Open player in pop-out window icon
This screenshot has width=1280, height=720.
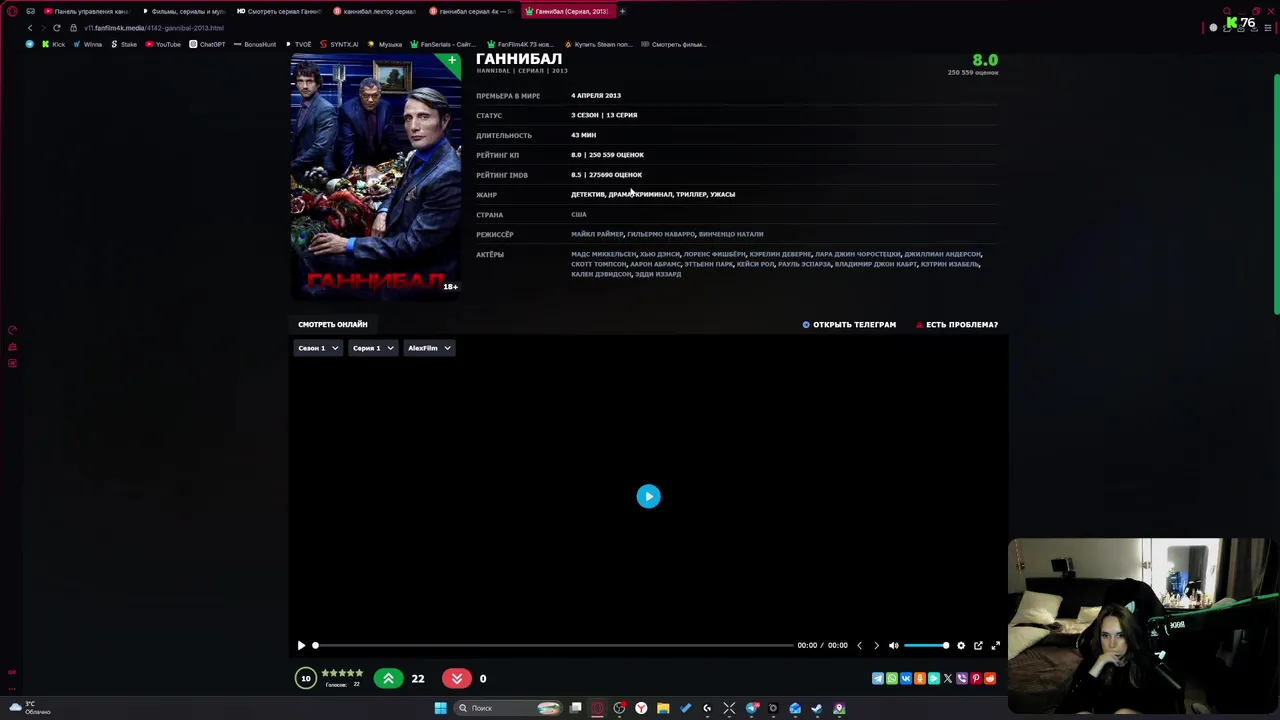(x=978, y=645)
